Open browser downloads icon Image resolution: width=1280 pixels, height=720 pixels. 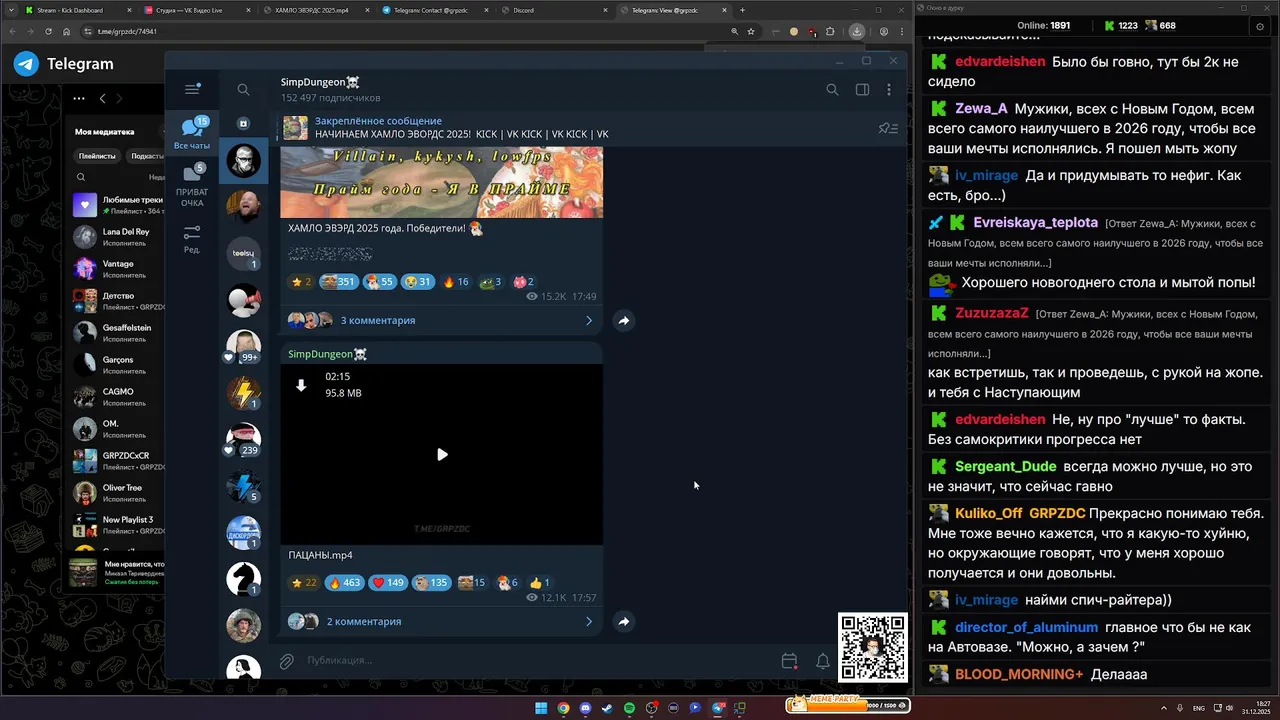point(857,31)
